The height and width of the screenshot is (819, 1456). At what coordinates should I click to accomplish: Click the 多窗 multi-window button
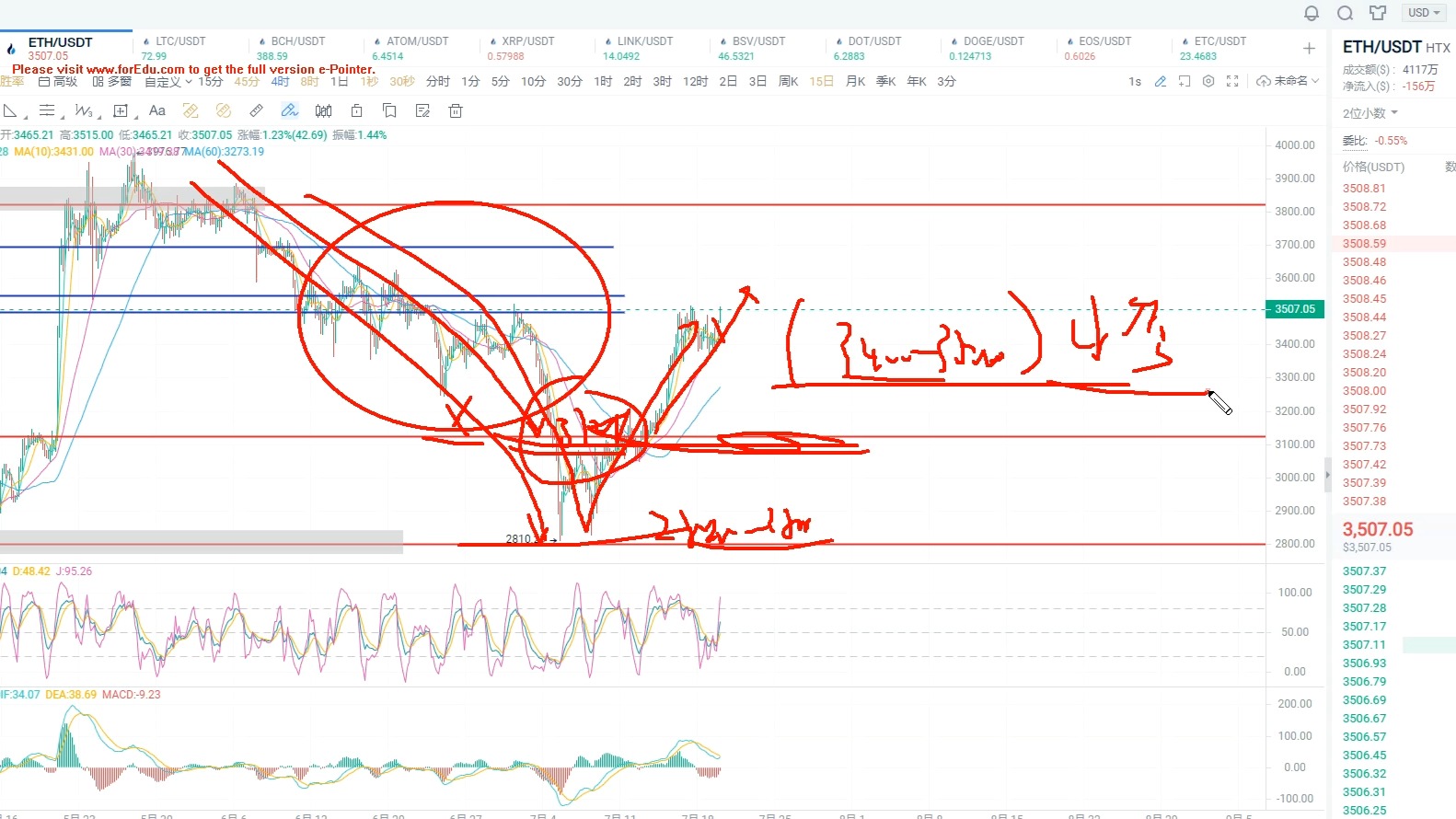(112, 82)
